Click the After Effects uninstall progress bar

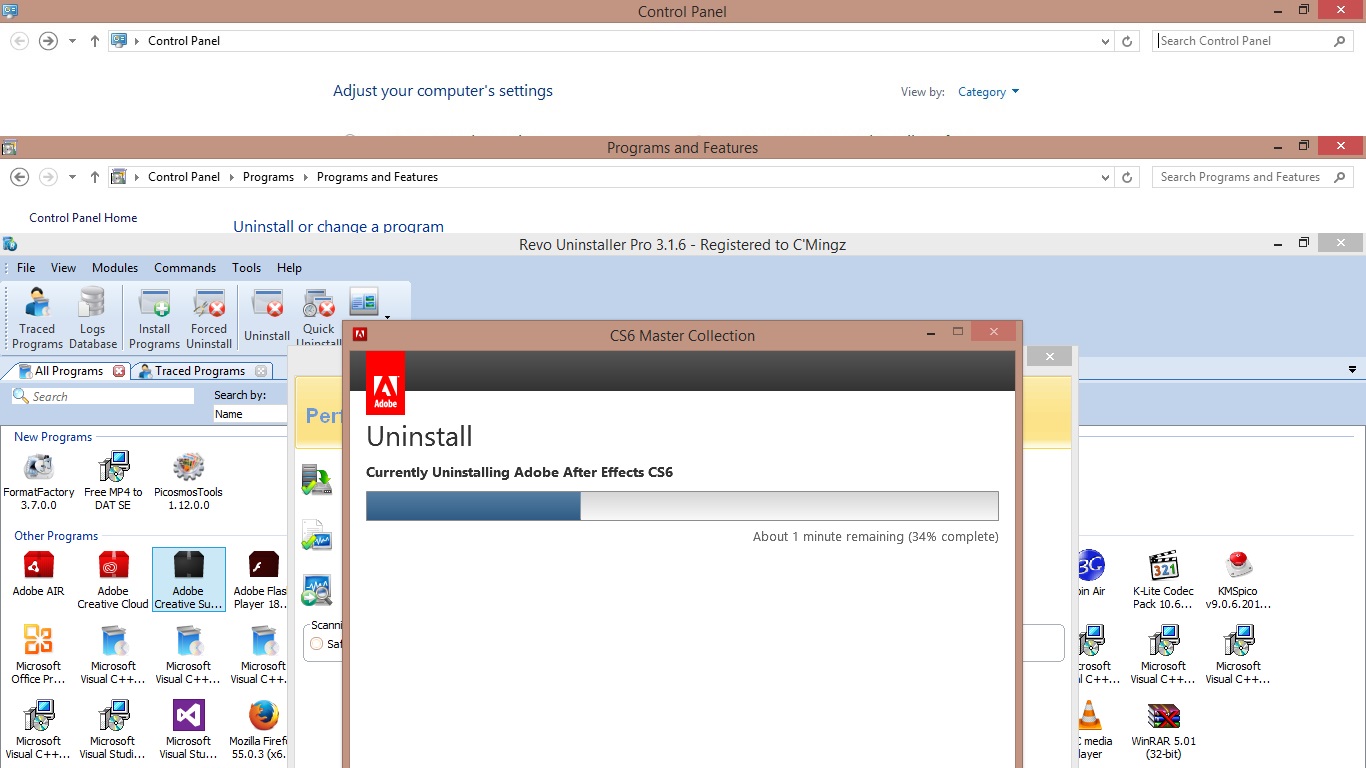click(683, 506)
